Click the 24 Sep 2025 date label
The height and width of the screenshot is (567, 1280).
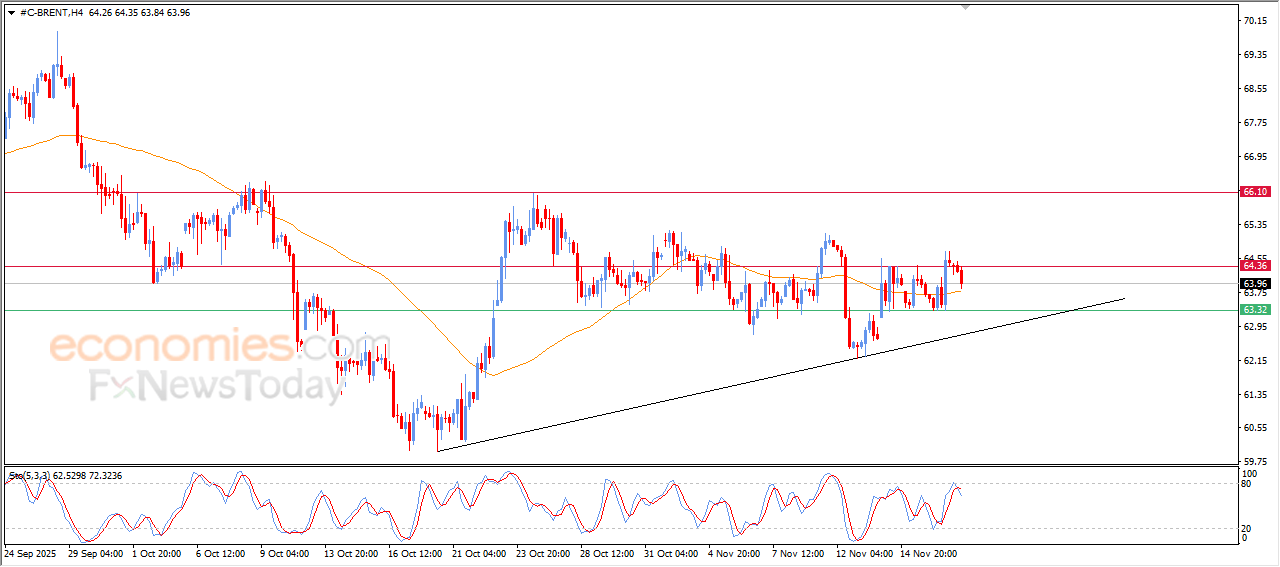tap(32, 552)
